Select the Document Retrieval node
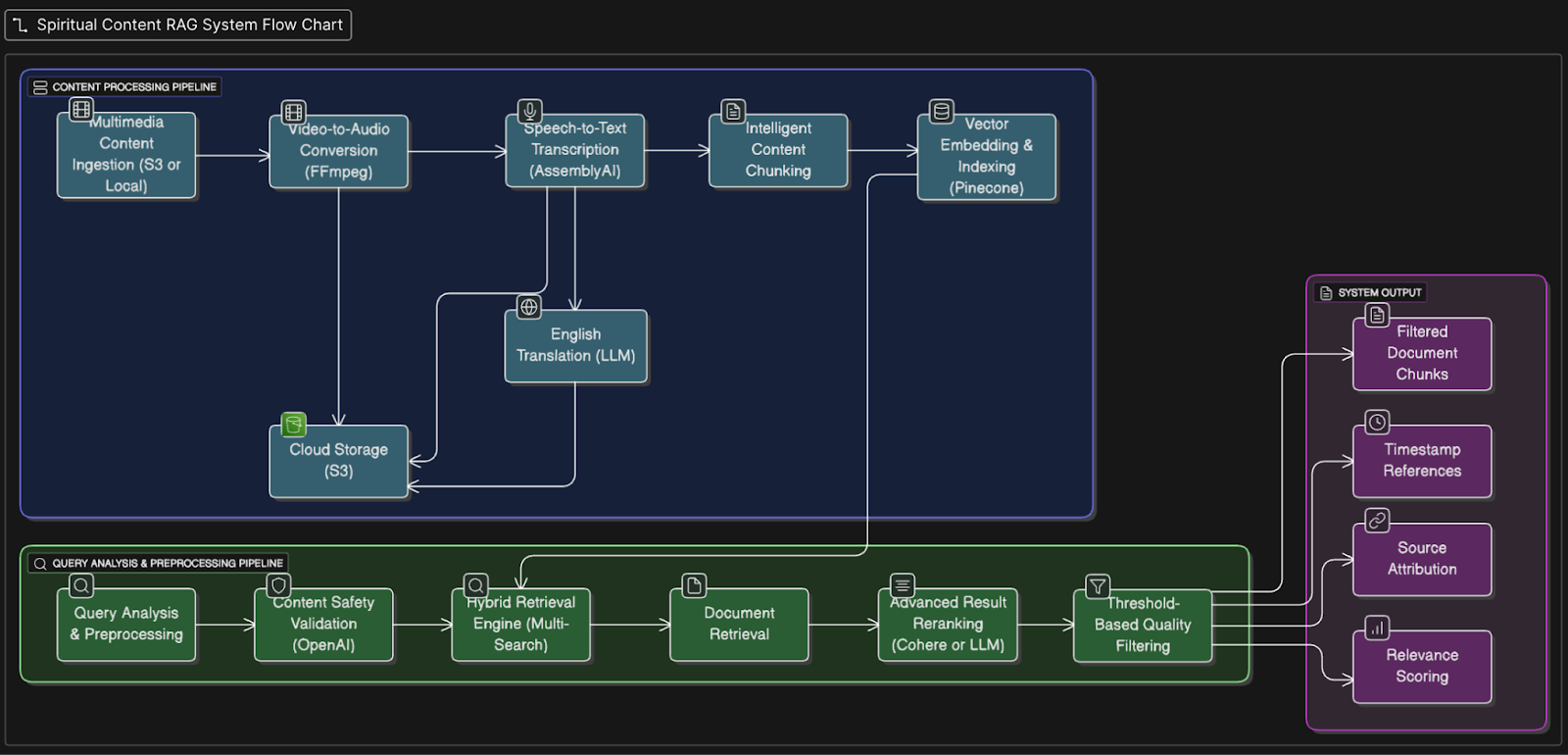Screen dimensions: 1568x755 coord(740,625)
